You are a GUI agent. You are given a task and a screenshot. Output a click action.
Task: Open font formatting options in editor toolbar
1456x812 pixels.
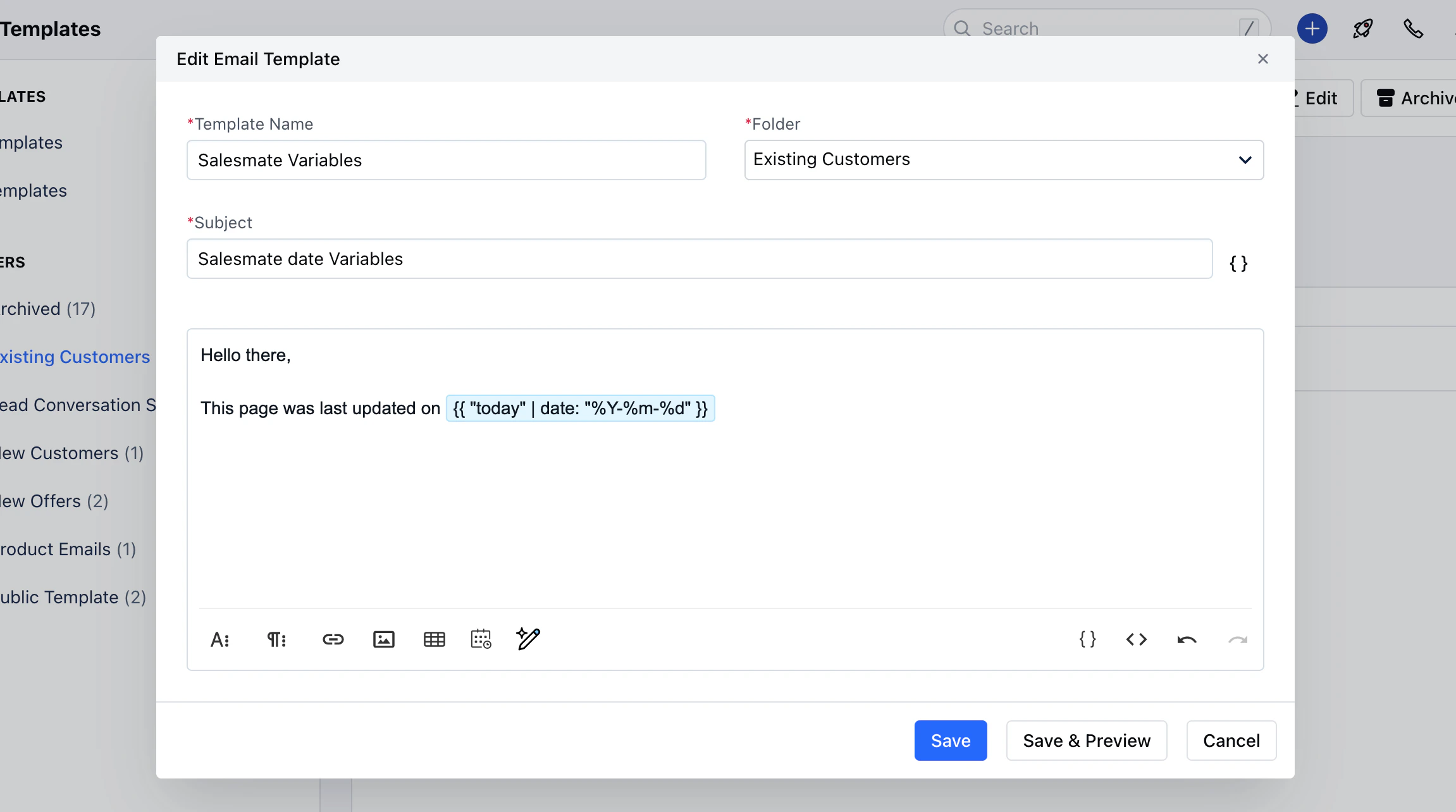(219, 640)
